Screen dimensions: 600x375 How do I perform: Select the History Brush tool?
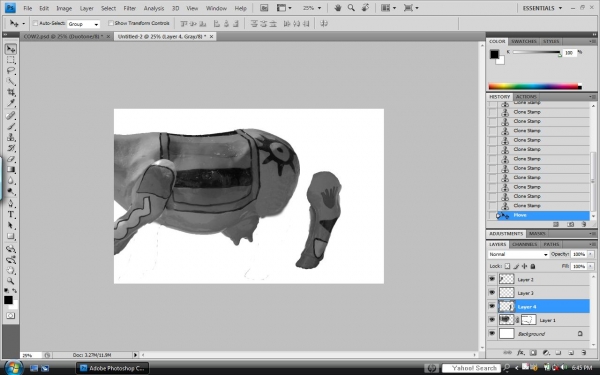[11, 148]
